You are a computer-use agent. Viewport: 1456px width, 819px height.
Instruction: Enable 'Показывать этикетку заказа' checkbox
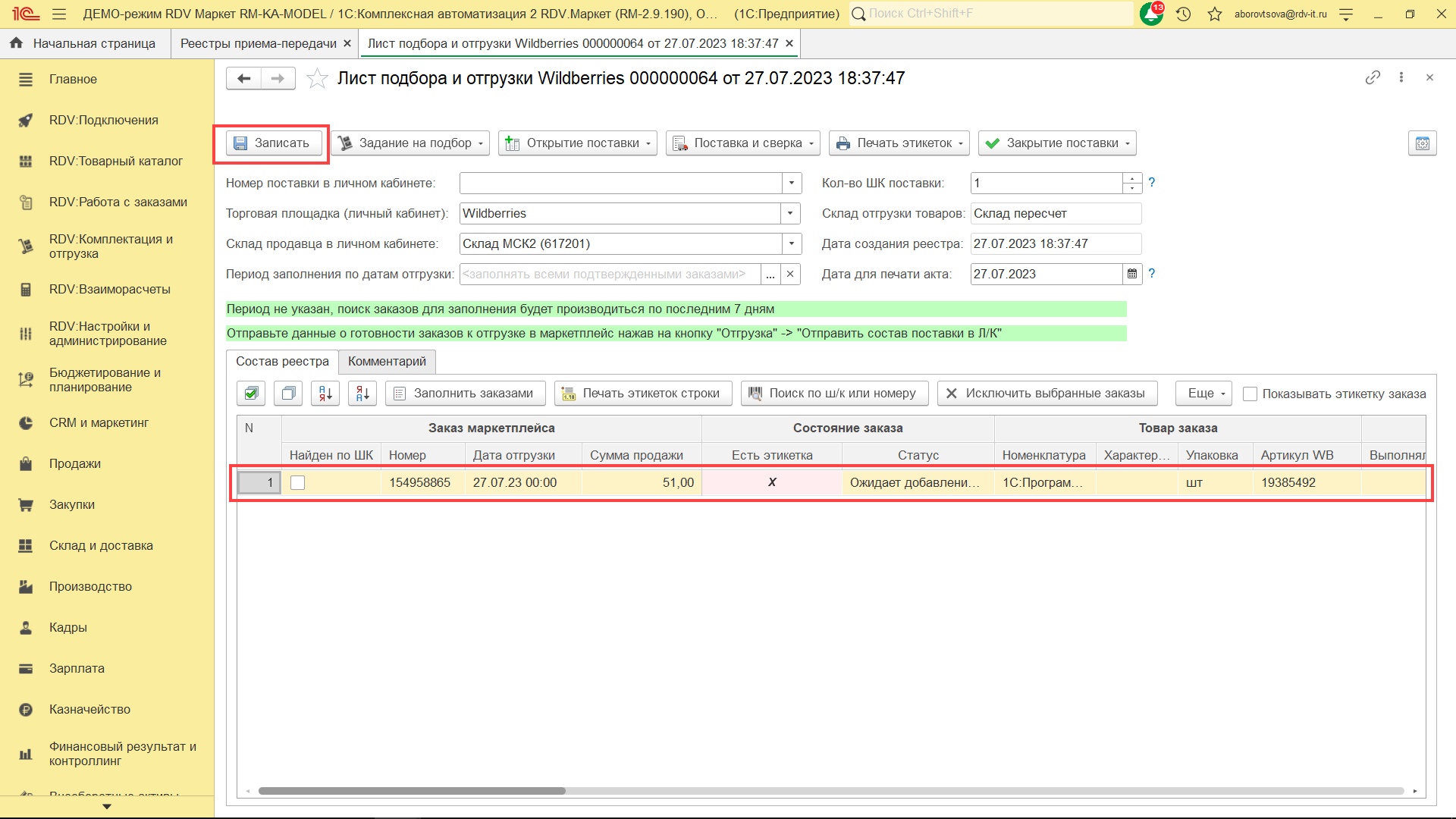point(1250,394)
